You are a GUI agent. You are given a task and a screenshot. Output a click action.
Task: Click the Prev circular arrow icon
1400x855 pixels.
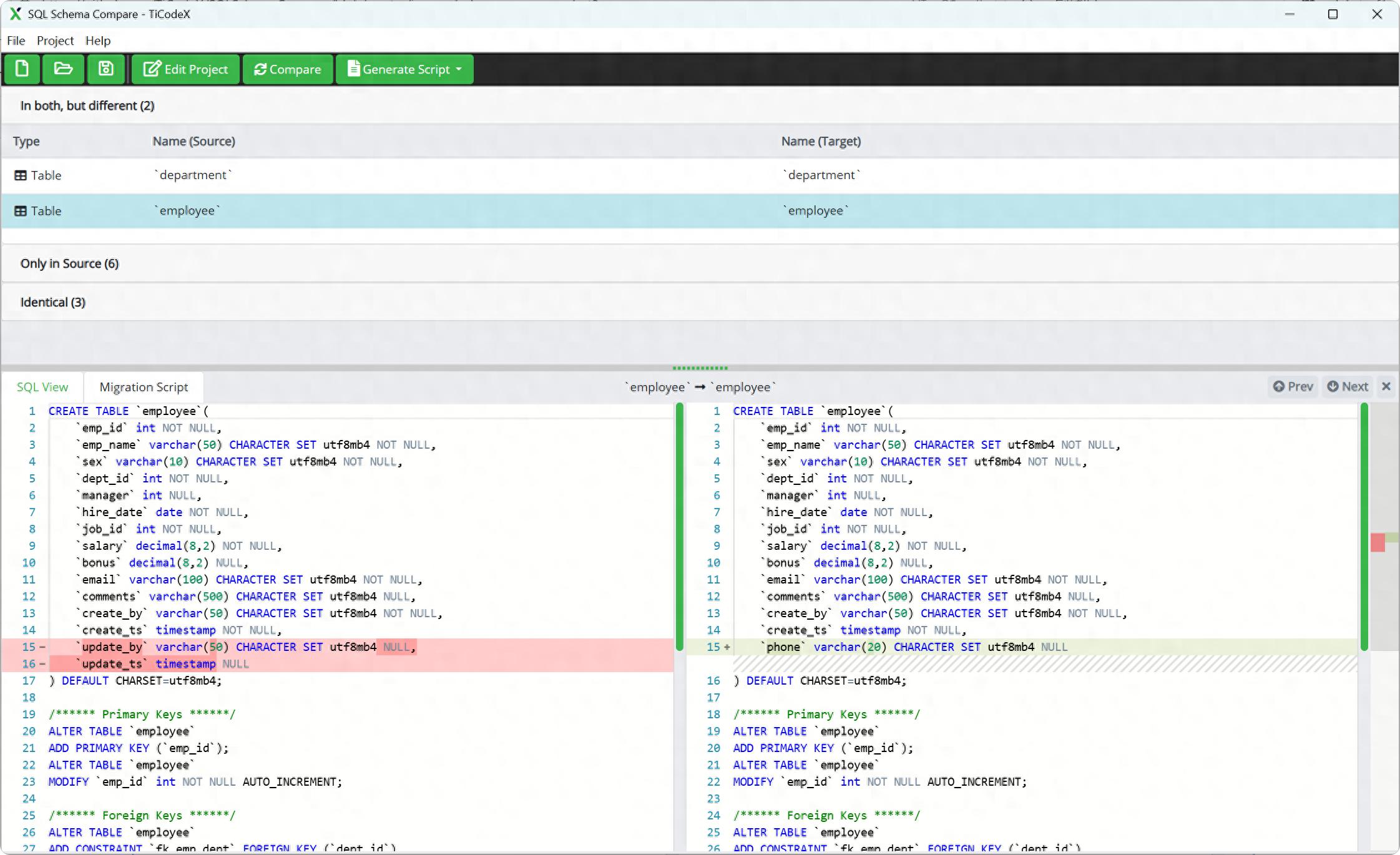coord(1278,386)
